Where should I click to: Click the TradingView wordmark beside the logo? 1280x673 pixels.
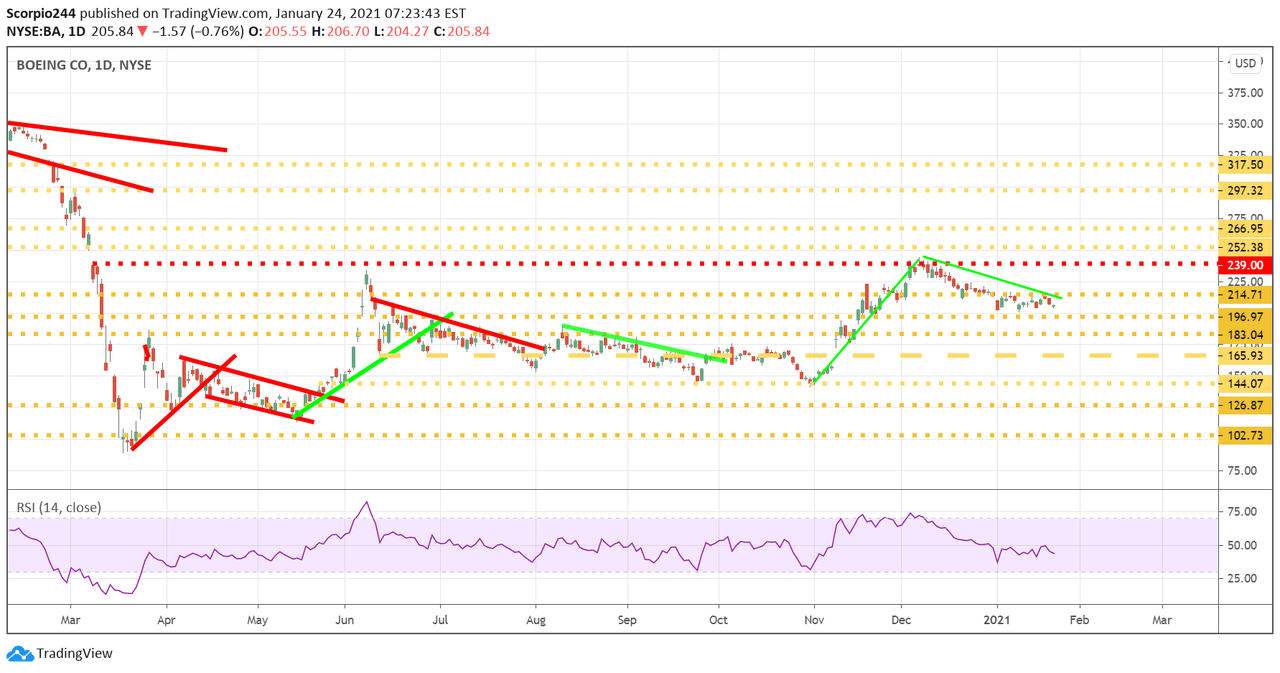click(75, 654)
